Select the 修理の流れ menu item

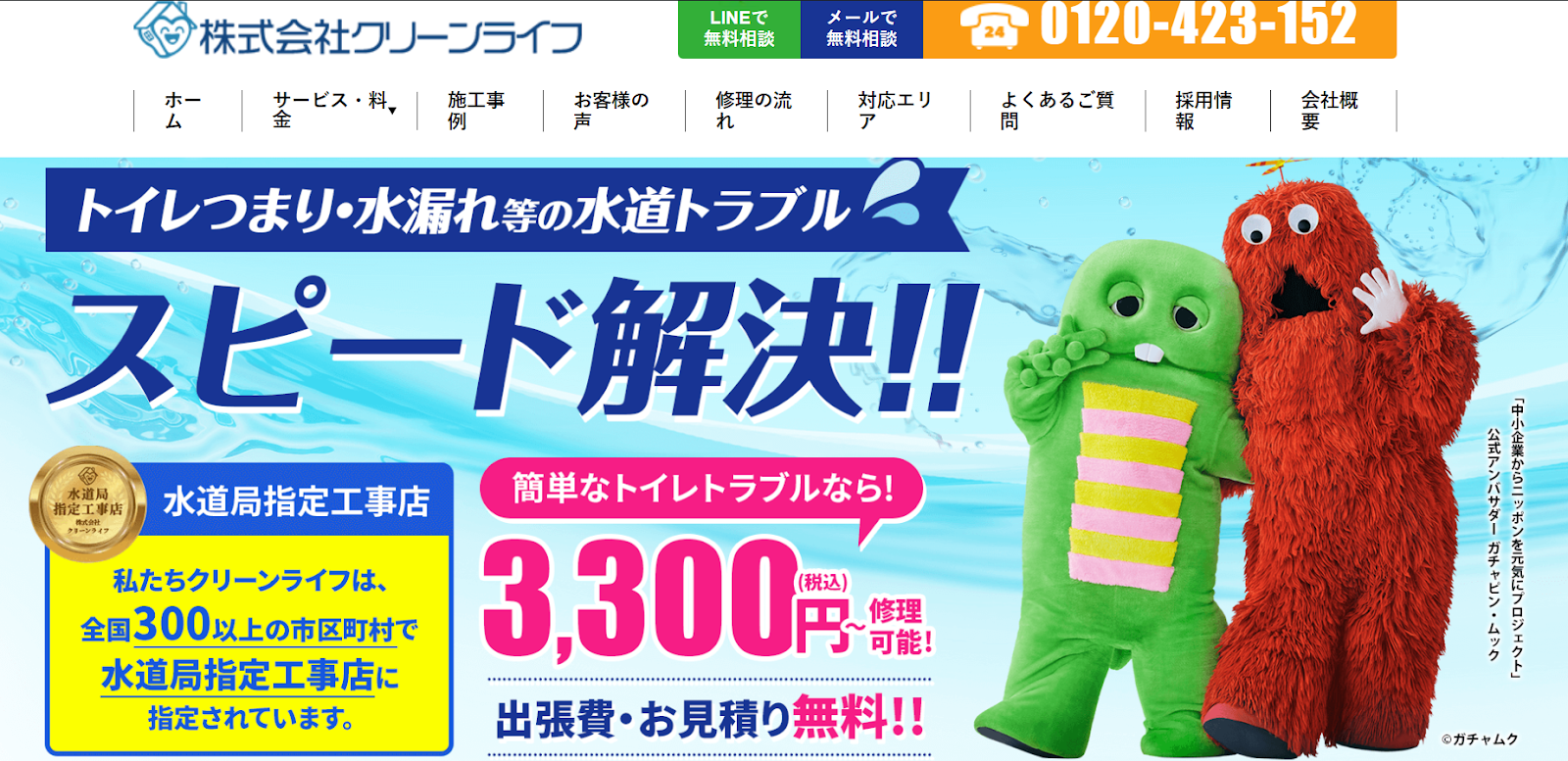(x=757, y=111)
